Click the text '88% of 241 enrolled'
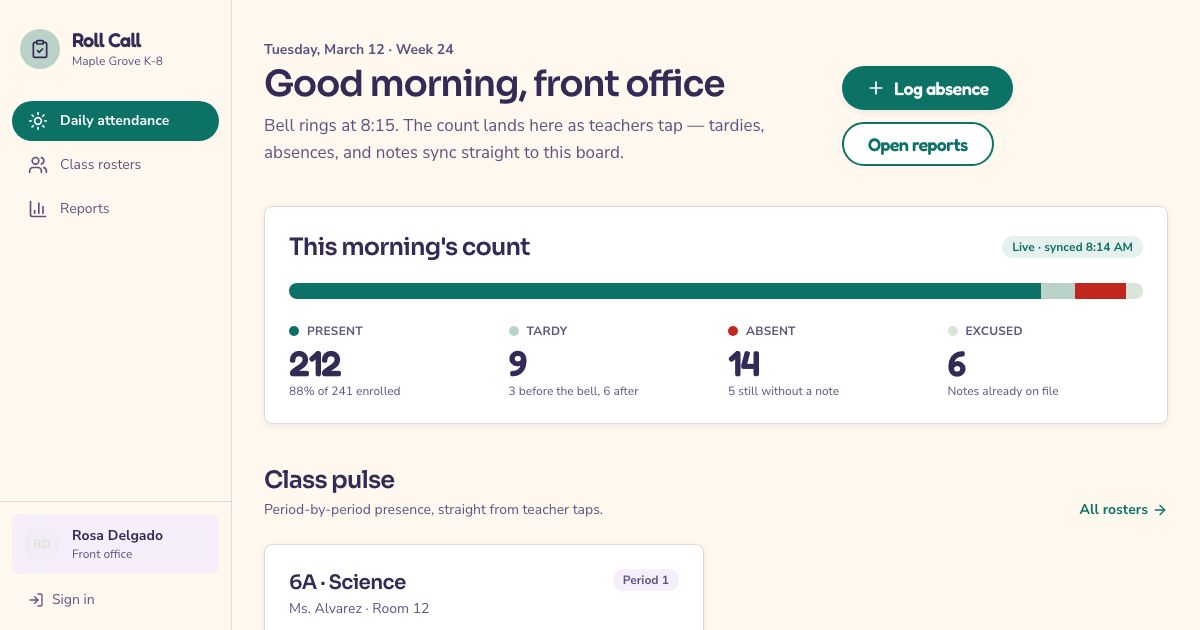 pyautogui.click(x=345, y=391)
